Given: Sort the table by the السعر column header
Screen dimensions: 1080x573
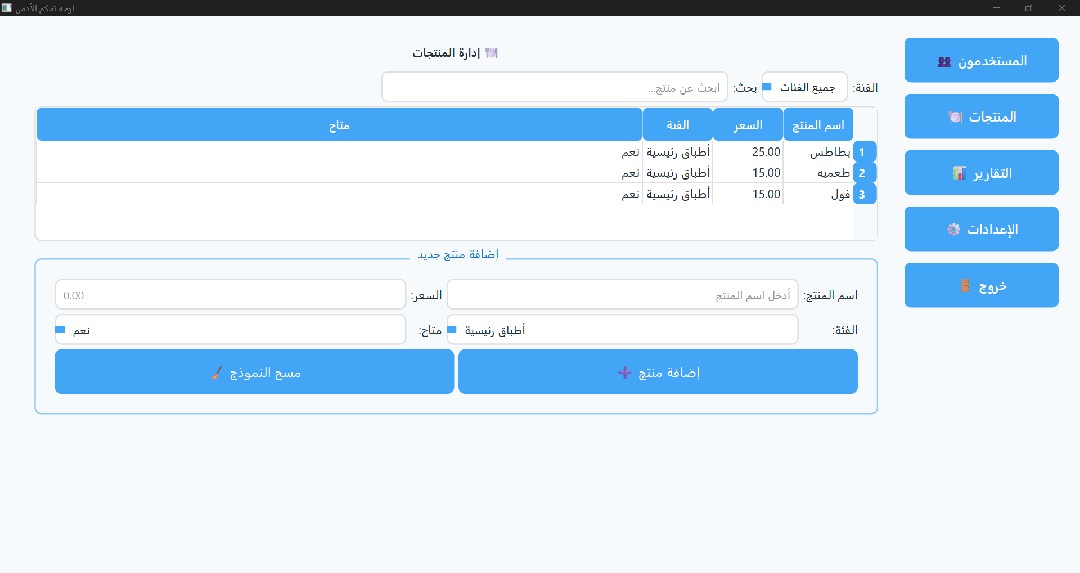Looking at the screenshot, I should click(747, 125).
